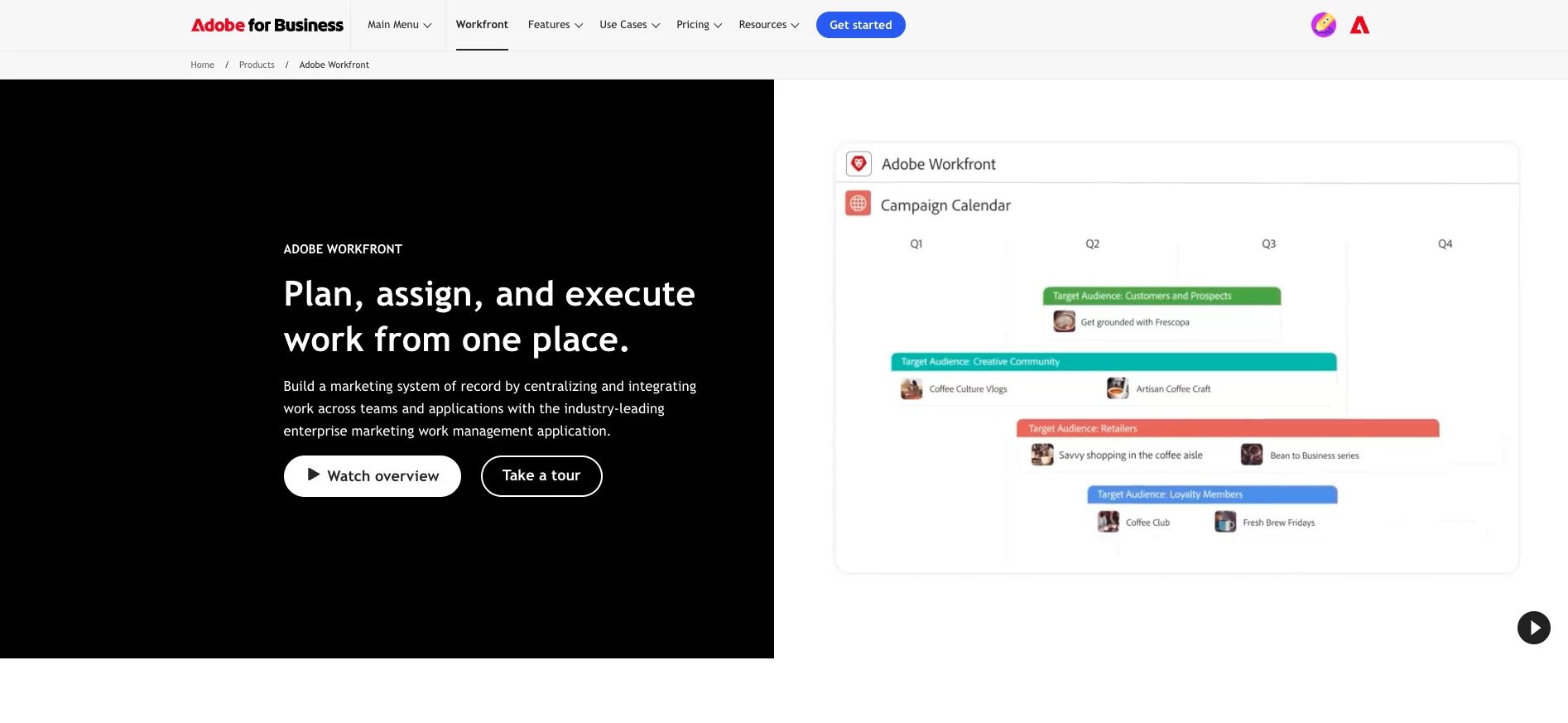This screenshot has width=1568, height=723.
Task: Click the Q4 column label
Action: [1445, 244]
